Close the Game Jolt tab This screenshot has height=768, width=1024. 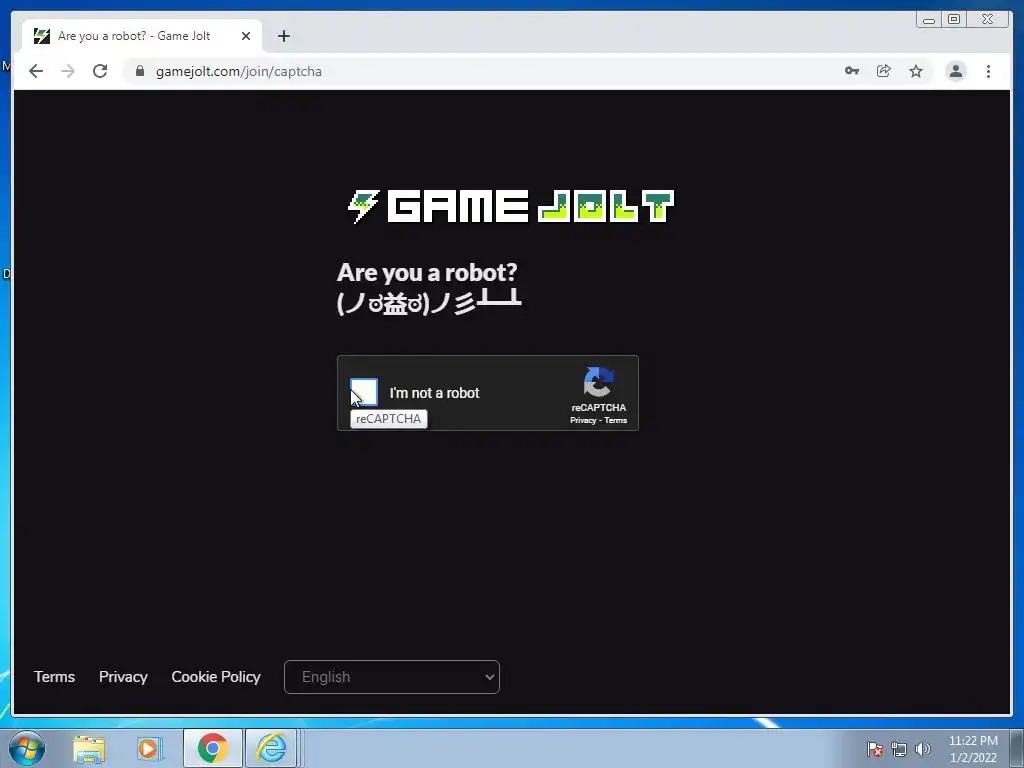(246, 36)
